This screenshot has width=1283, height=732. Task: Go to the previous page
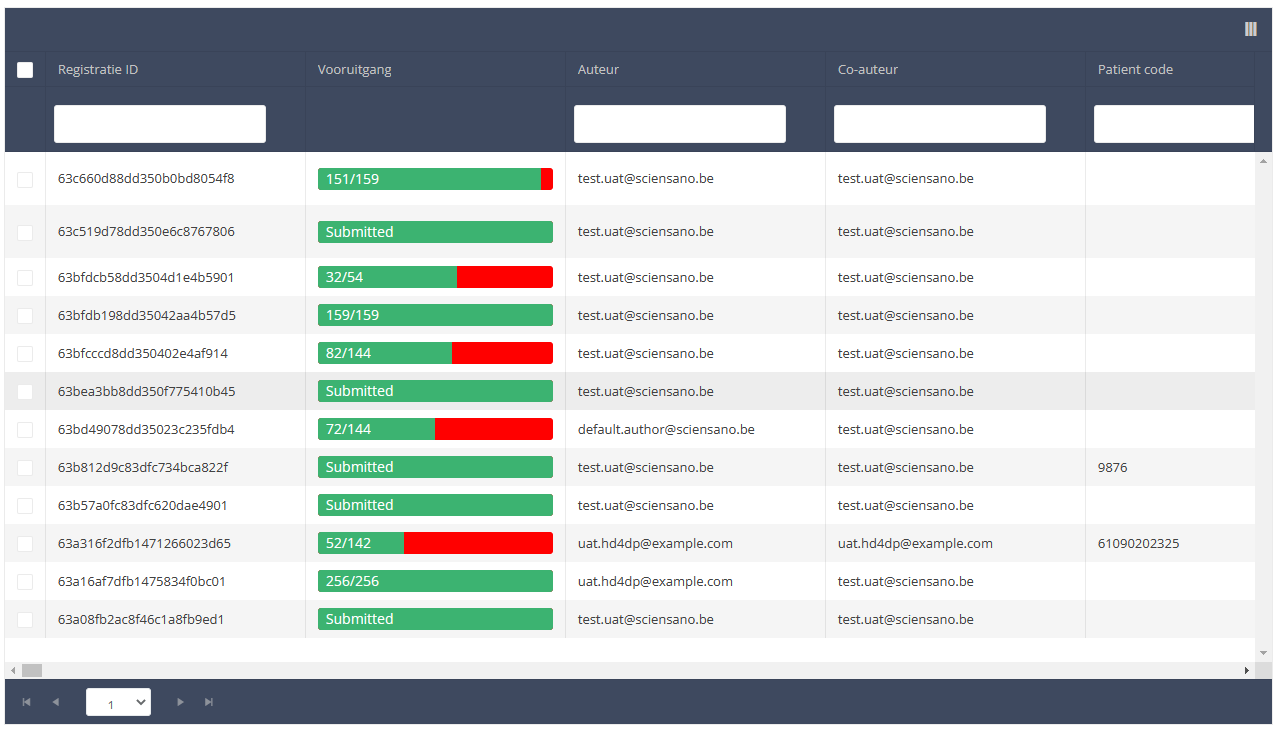pos(56,702)
